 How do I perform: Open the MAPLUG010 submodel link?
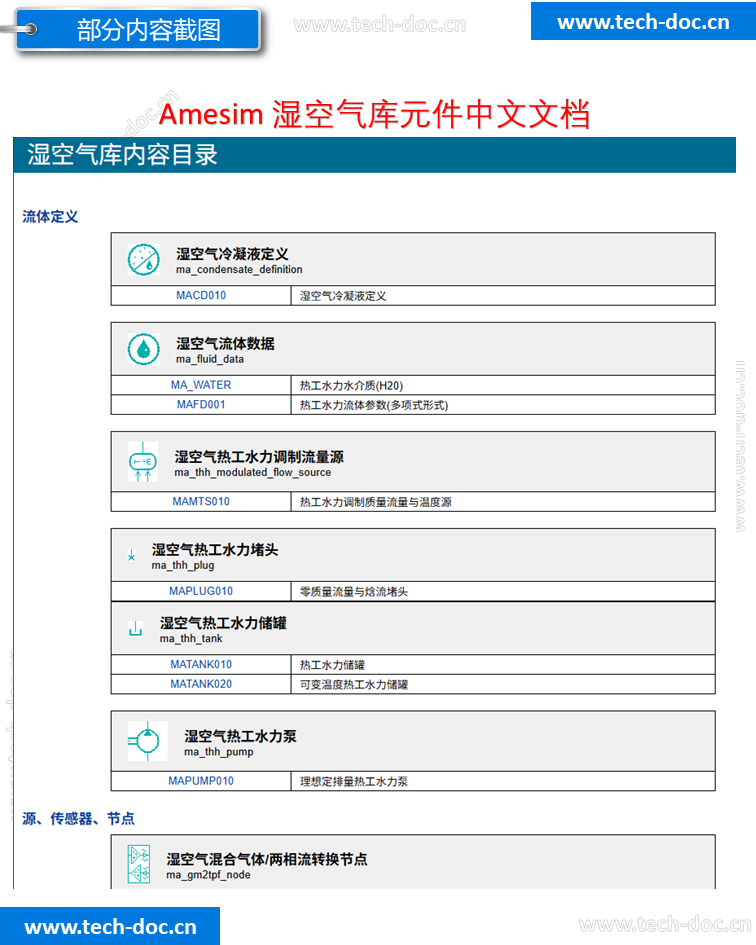(201, 591)
